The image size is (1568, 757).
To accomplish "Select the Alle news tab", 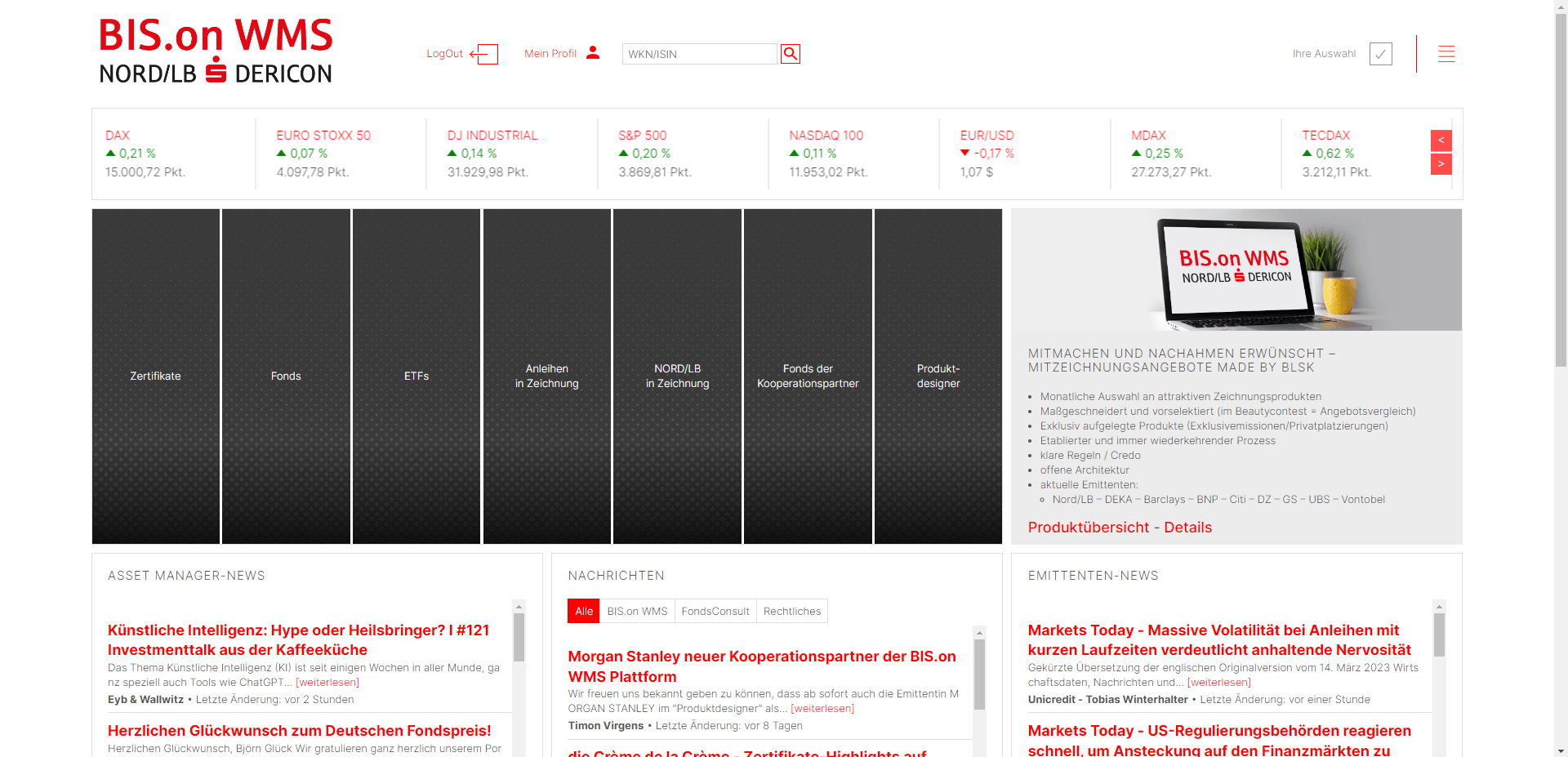I will coord(584,611).
